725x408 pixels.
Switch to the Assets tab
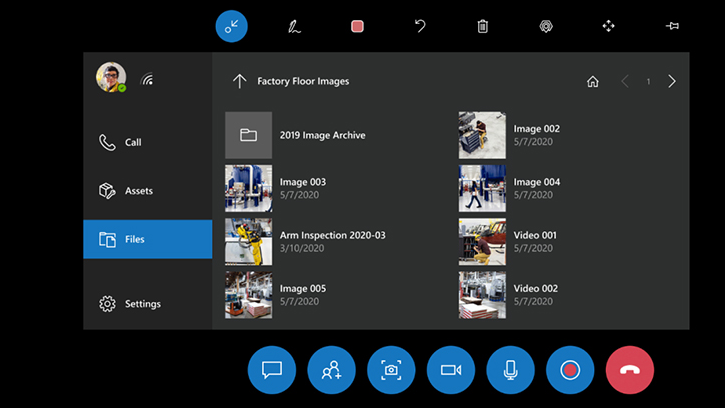pyautogui.click(x=147, y=191)
